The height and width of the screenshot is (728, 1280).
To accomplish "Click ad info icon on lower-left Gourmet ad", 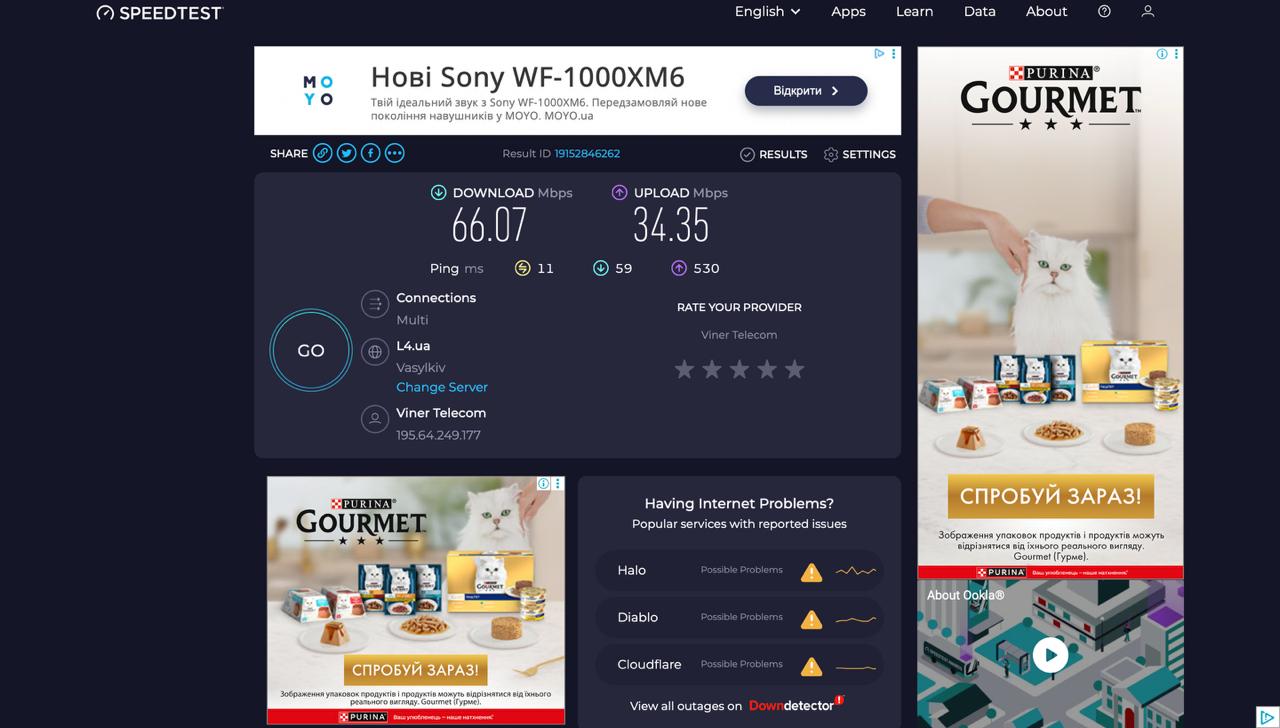I will coord(543,484).
